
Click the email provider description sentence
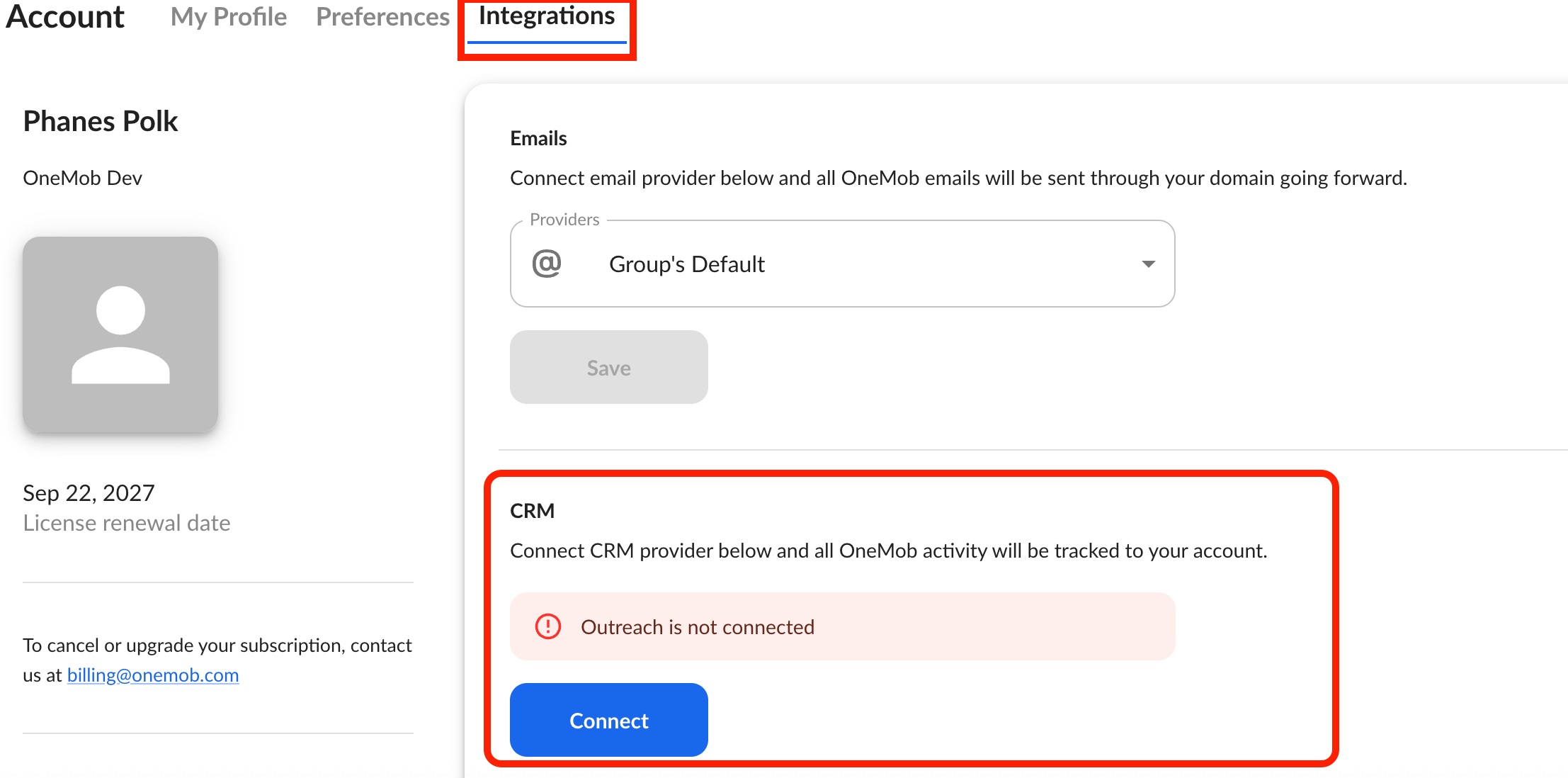(958, 178)
